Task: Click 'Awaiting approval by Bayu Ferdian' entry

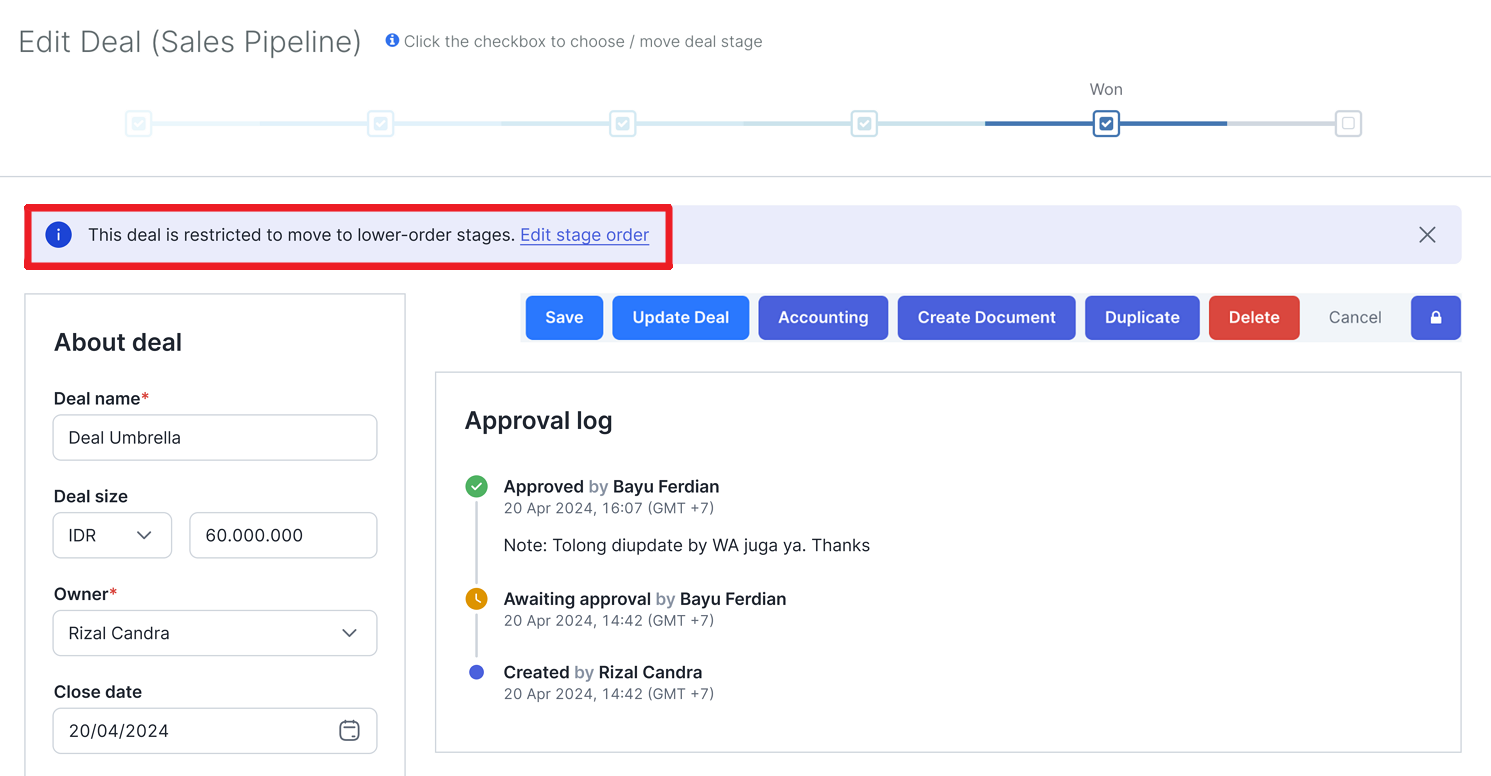Action: pyautogui.click(x=645, y=599)
